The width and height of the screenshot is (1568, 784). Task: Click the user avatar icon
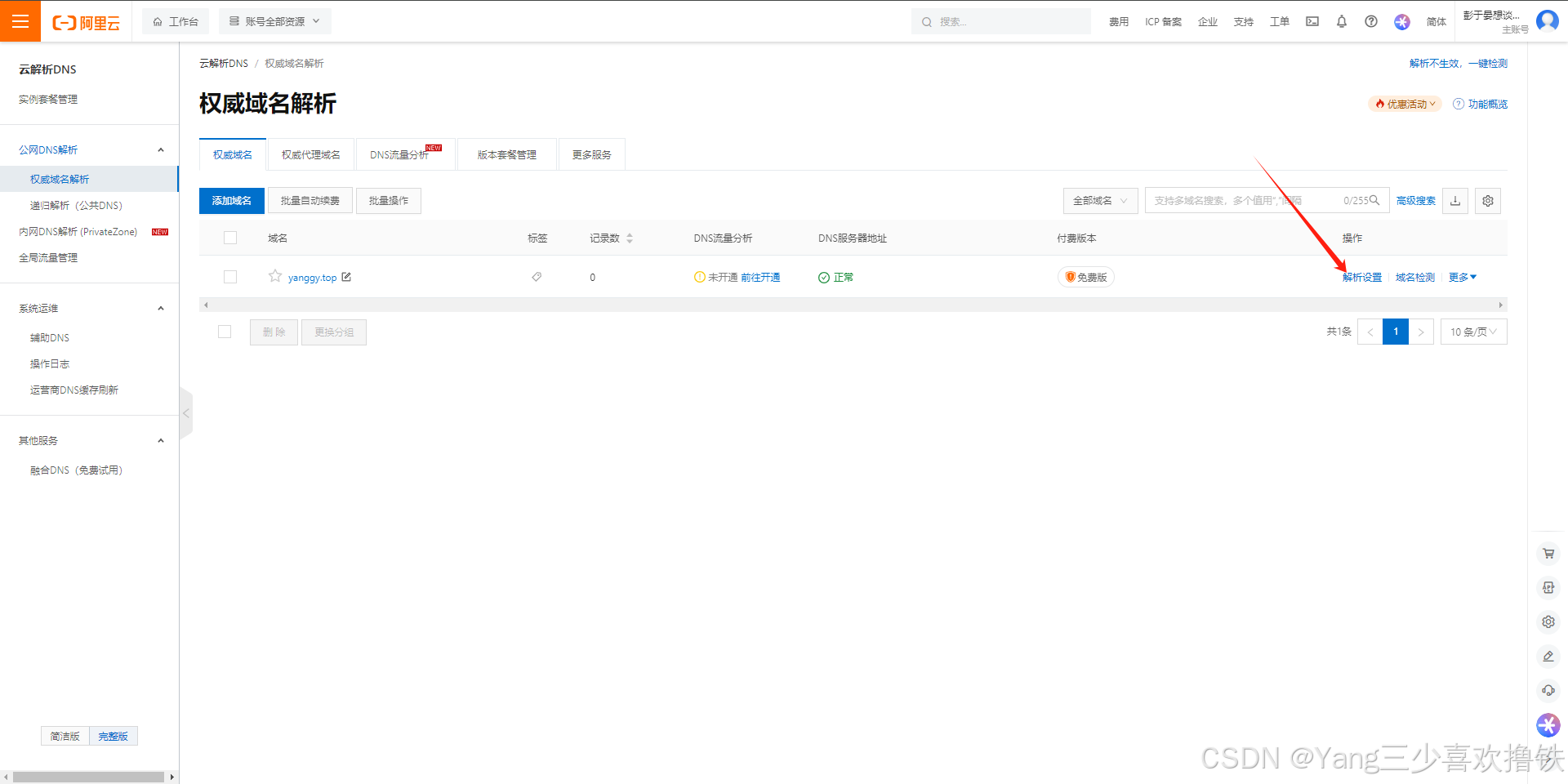(x=1548, y=20)
